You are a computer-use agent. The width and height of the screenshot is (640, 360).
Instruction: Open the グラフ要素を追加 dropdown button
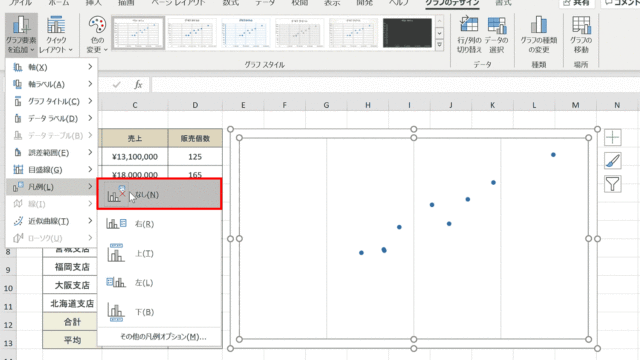point(21,35)
